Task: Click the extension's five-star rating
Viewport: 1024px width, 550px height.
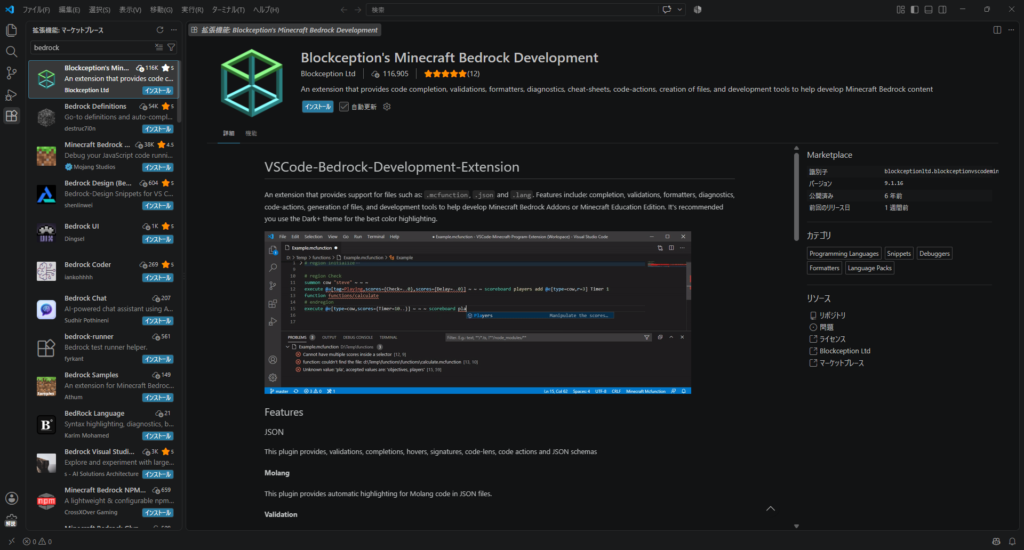Action: tap(445, 74)
